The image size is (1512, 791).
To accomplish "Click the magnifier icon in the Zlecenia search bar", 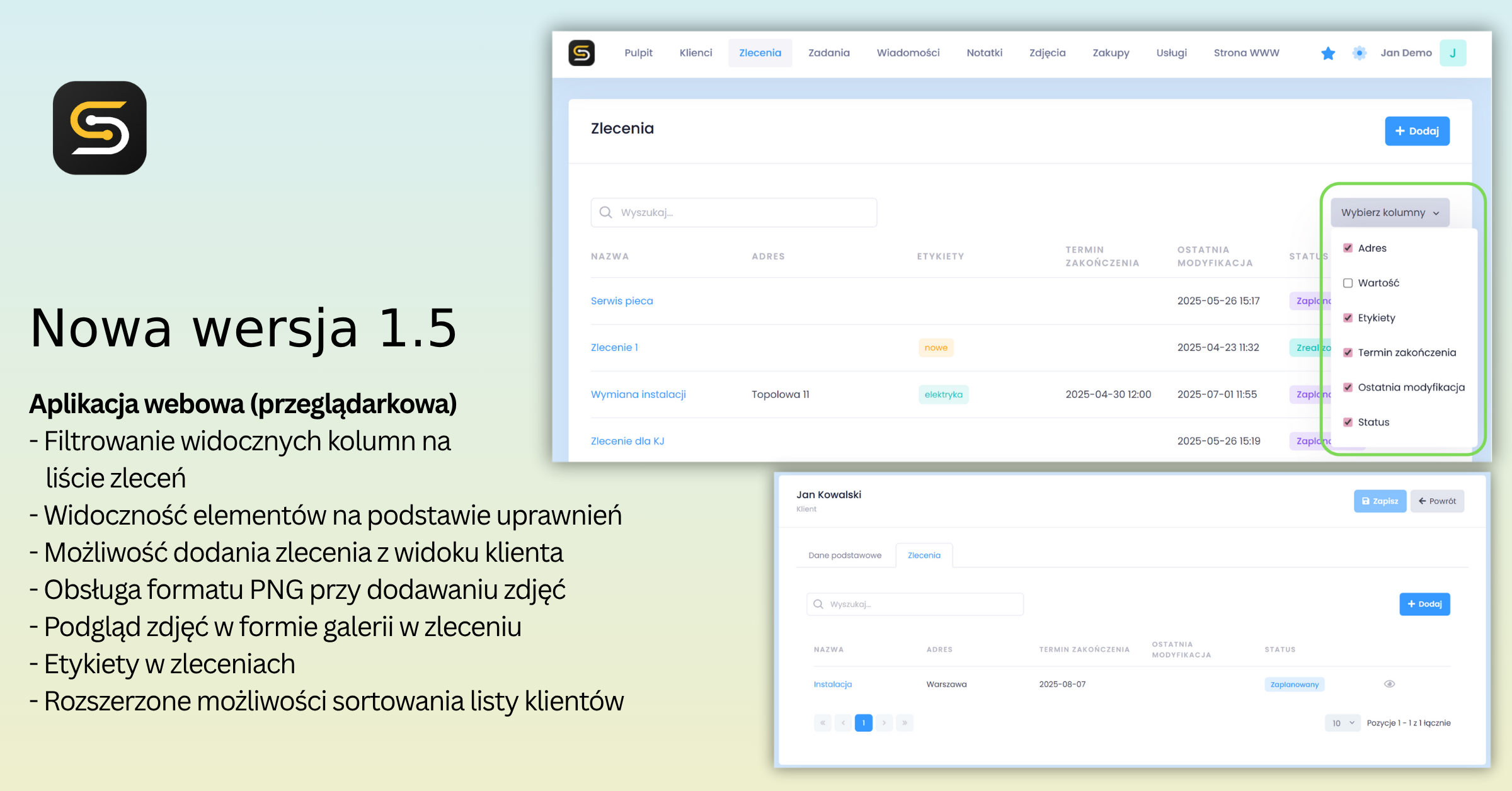I will pyautogui.click(x=605, y=212).
